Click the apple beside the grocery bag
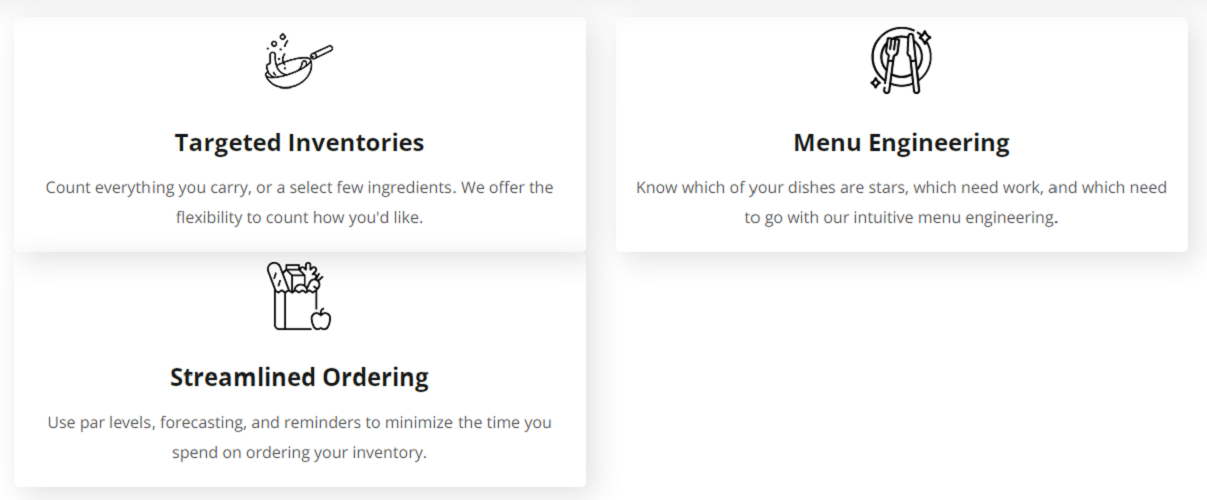 click(x=321, y=318)
